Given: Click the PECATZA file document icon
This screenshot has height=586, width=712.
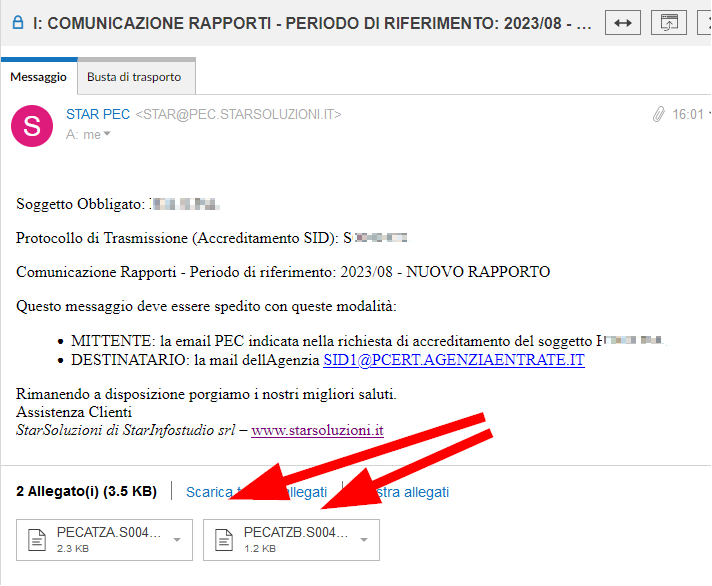Looking at the screenshot, I should pyautogui.click(x=37, y=540).
